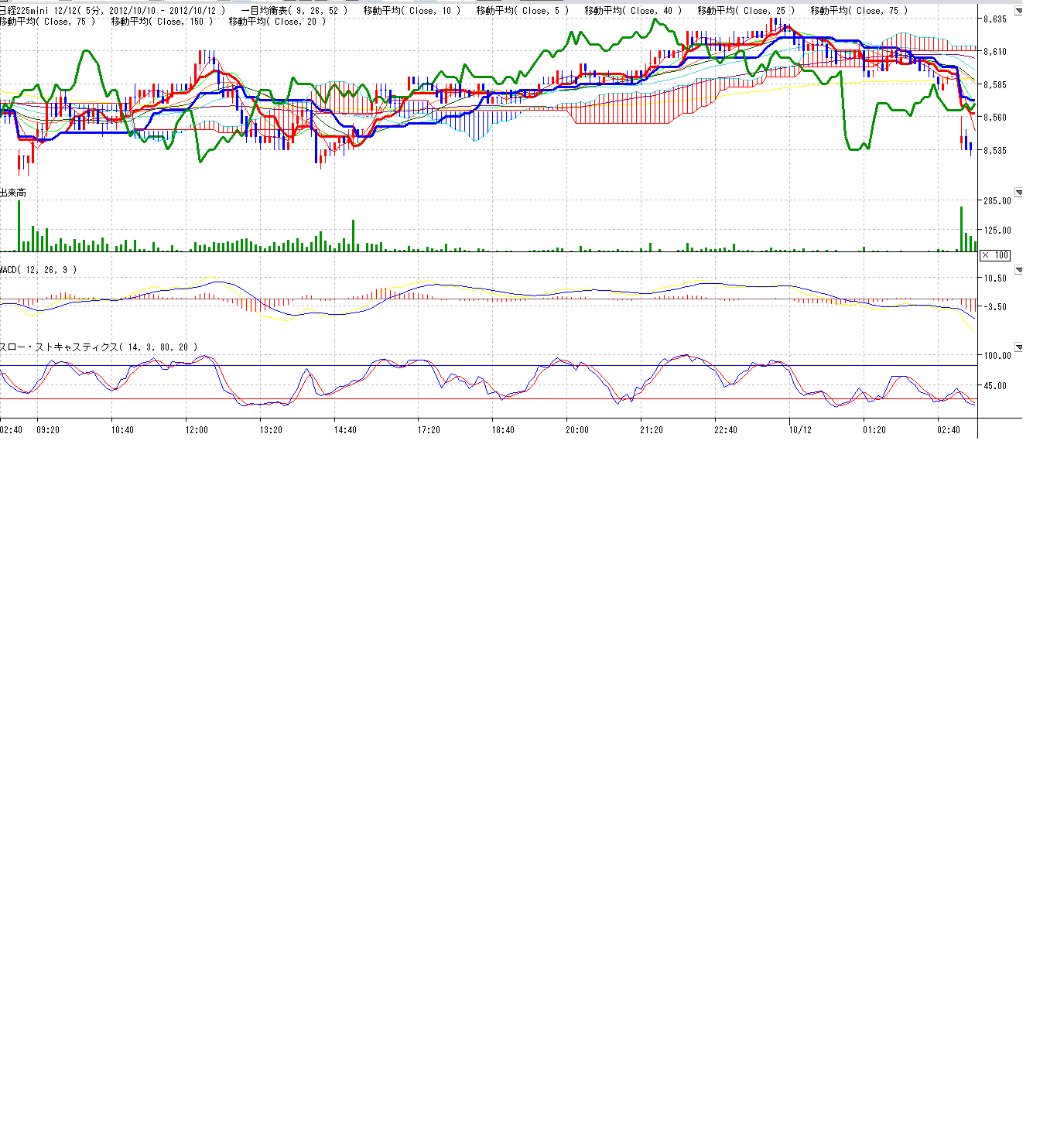The image size is (1057, 1148).
Task: Click the 移動平均( Close, 150 ) label
Action: (x=162, y=22)
